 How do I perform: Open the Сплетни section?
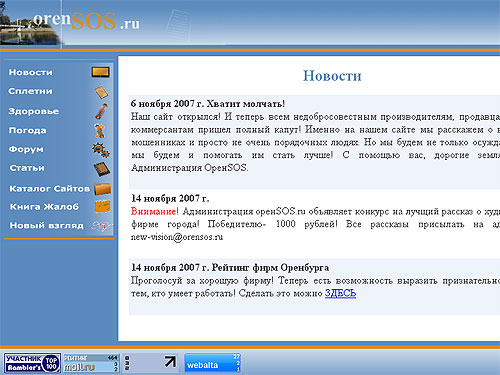pyautogui.click(x=30, y=91)
